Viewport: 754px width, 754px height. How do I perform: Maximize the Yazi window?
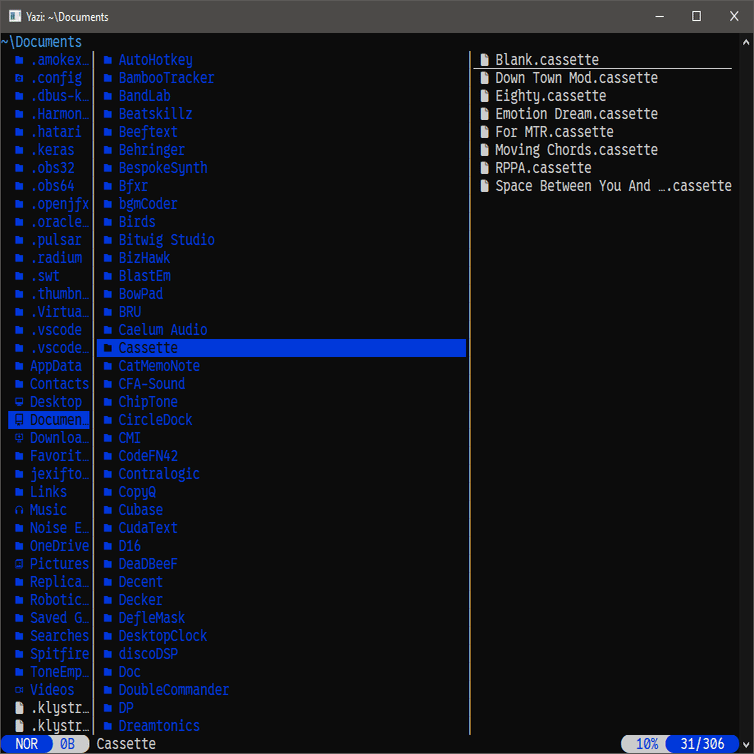pyautogui.click(x=696, y=16)
